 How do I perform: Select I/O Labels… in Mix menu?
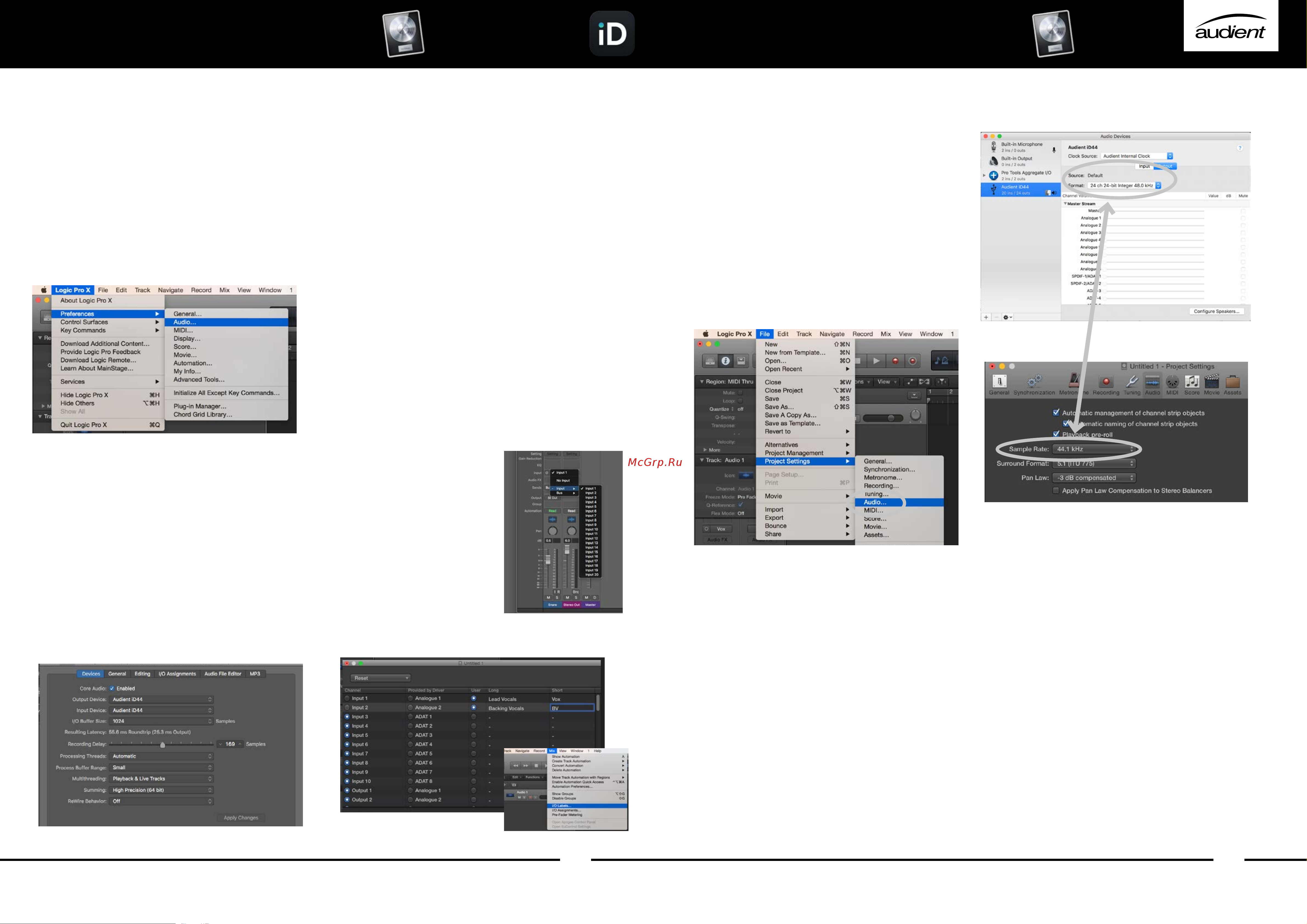coord(587,806)
